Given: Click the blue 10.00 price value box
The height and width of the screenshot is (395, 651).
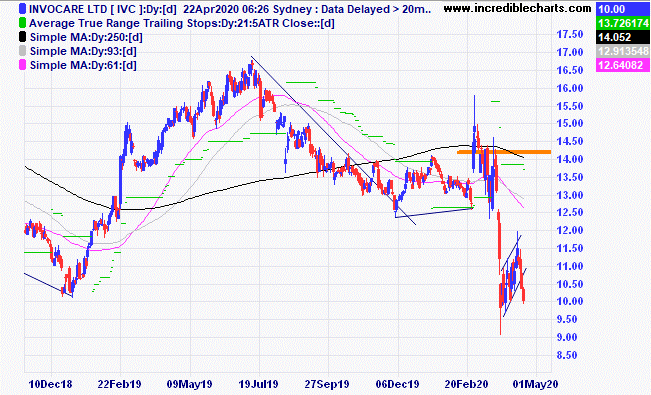Looking at the screenshot, I should click(623, 9).
